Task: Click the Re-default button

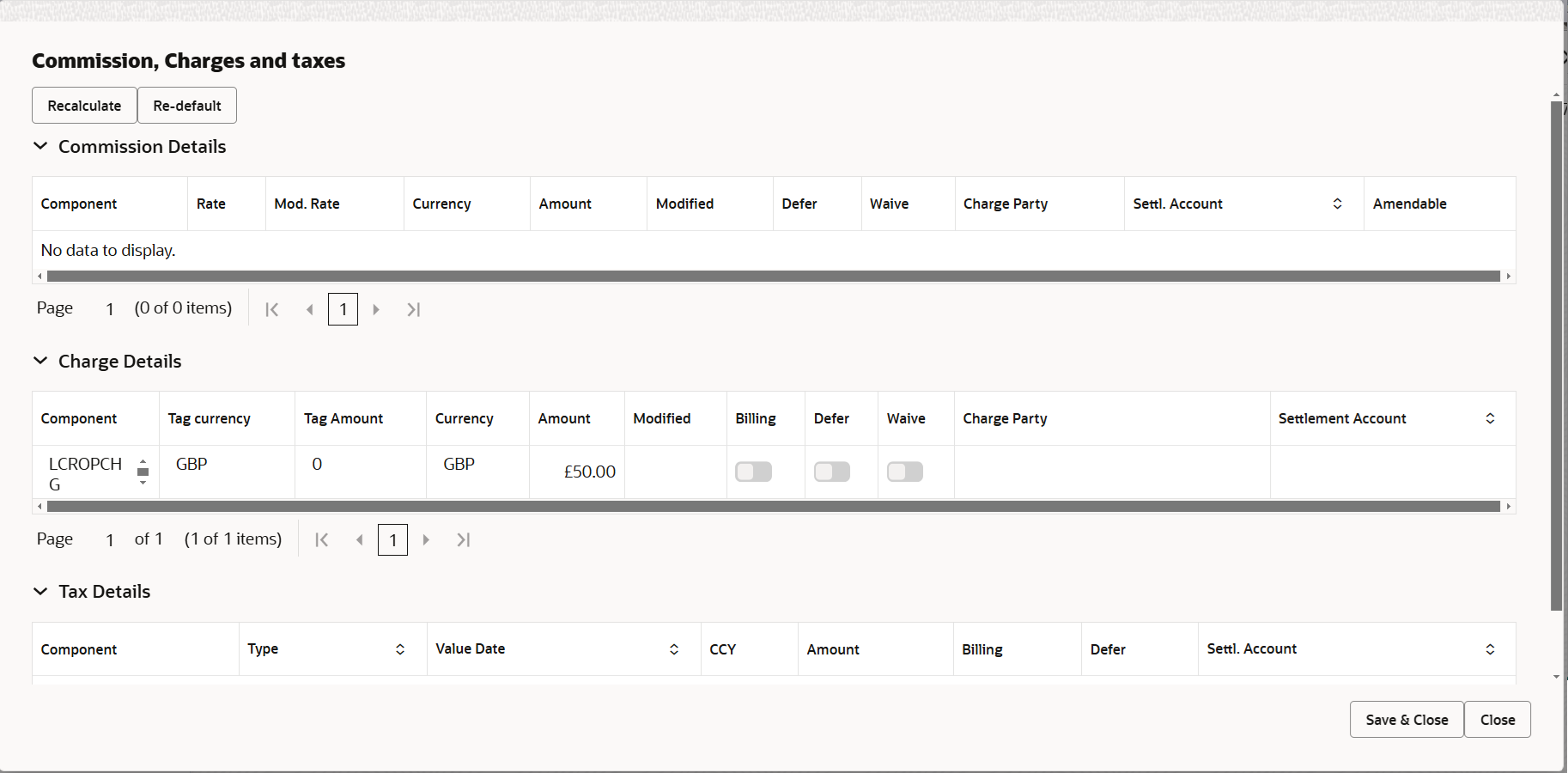Action: 187,106
